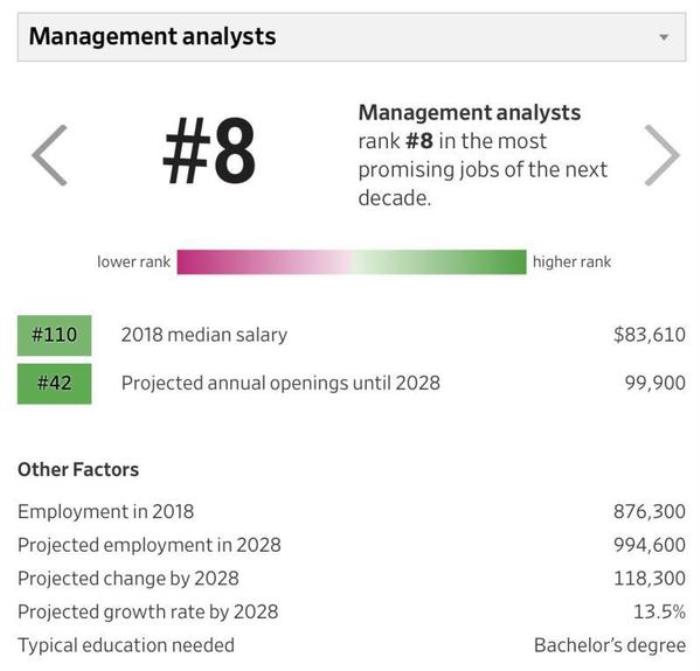Screen dimensions: 700x671
Task: Click "Projected annual openings until 2028" label
Action: coord(280,383)
